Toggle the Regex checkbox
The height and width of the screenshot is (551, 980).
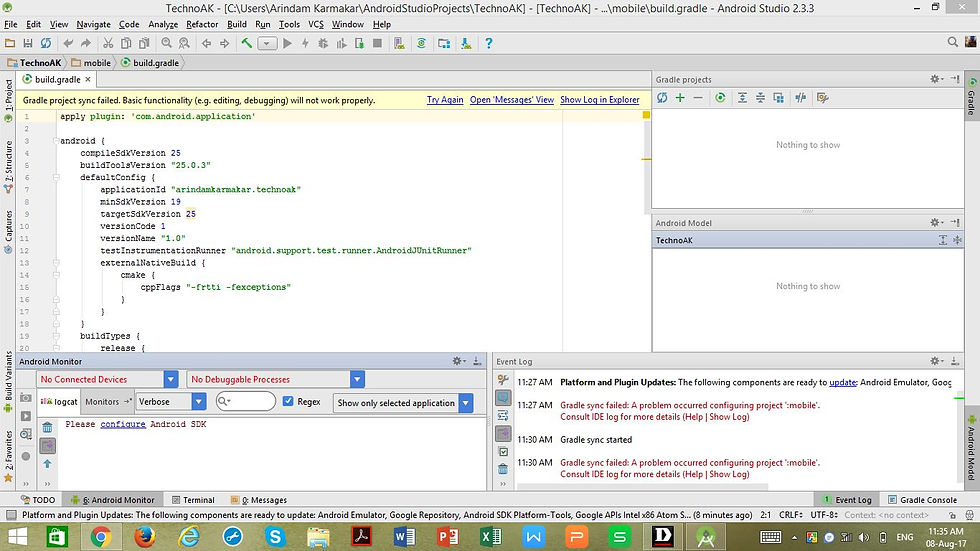point(288,401)
